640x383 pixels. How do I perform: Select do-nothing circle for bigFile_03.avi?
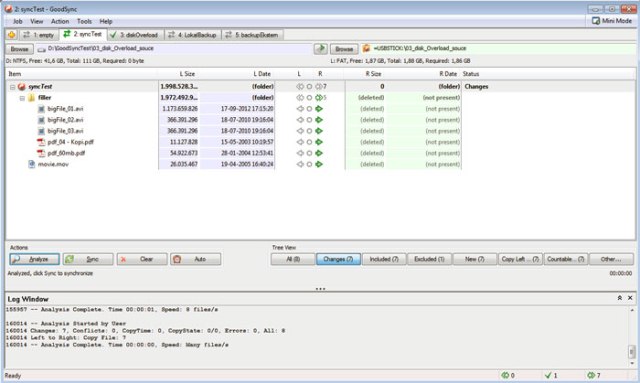309,131
